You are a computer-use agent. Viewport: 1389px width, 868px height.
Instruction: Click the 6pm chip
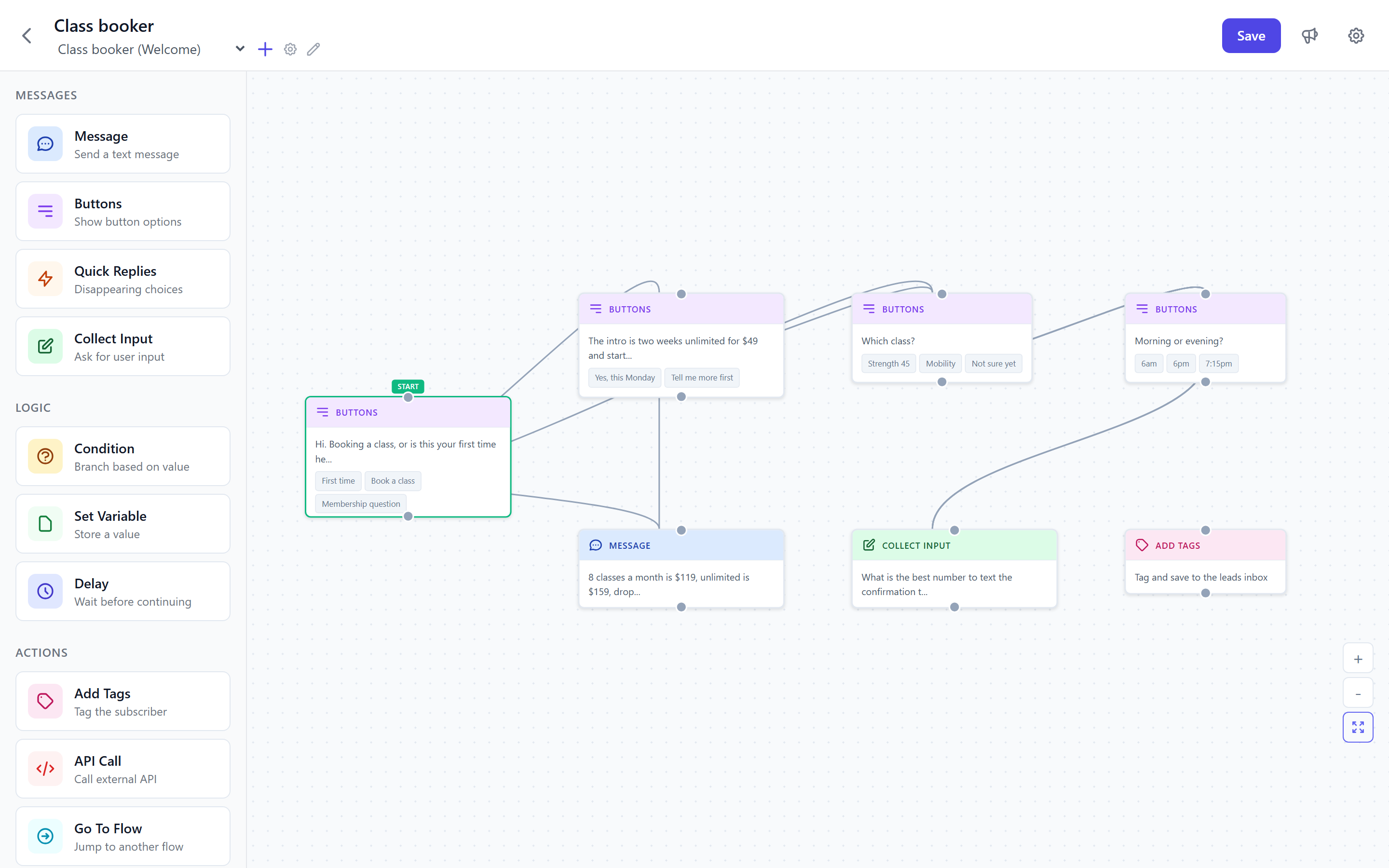pos(1181,364)
